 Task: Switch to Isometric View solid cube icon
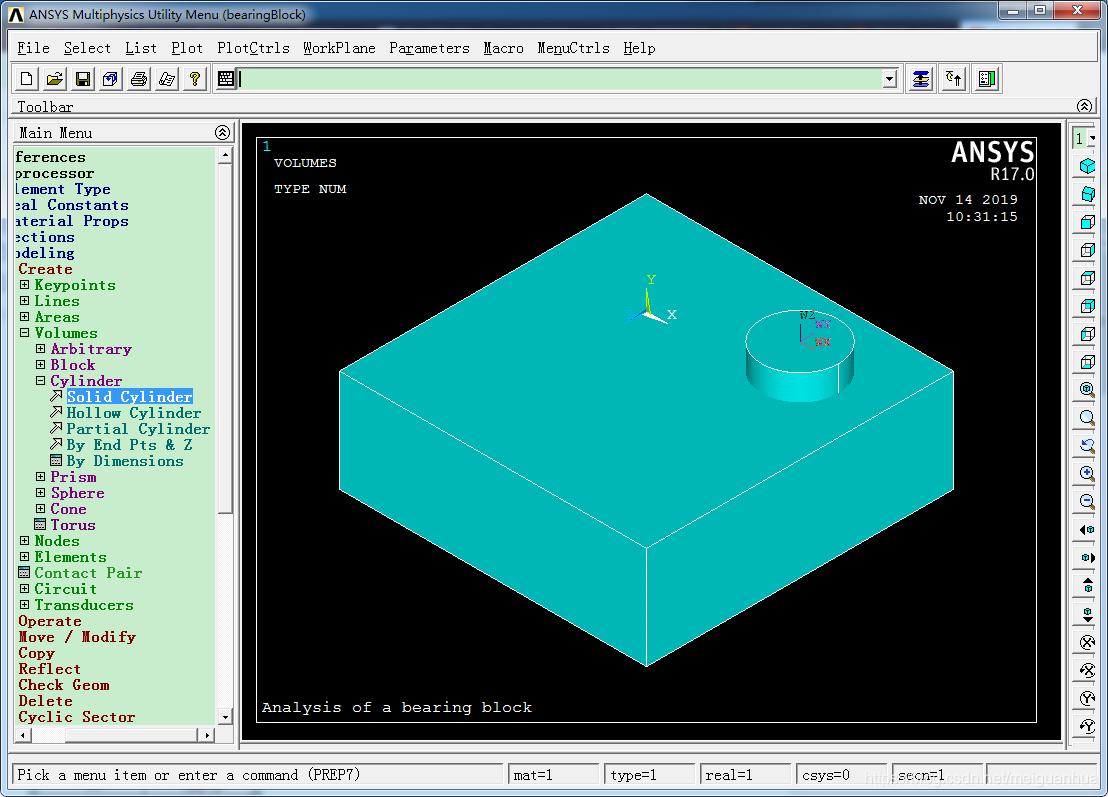[1088, 166]
